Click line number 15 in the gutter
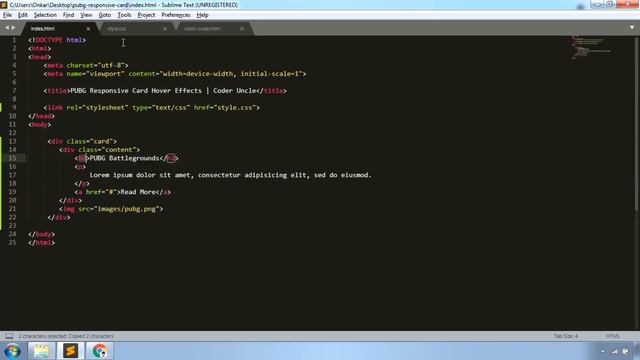This screenshot has width=640, height=360. 13,158
